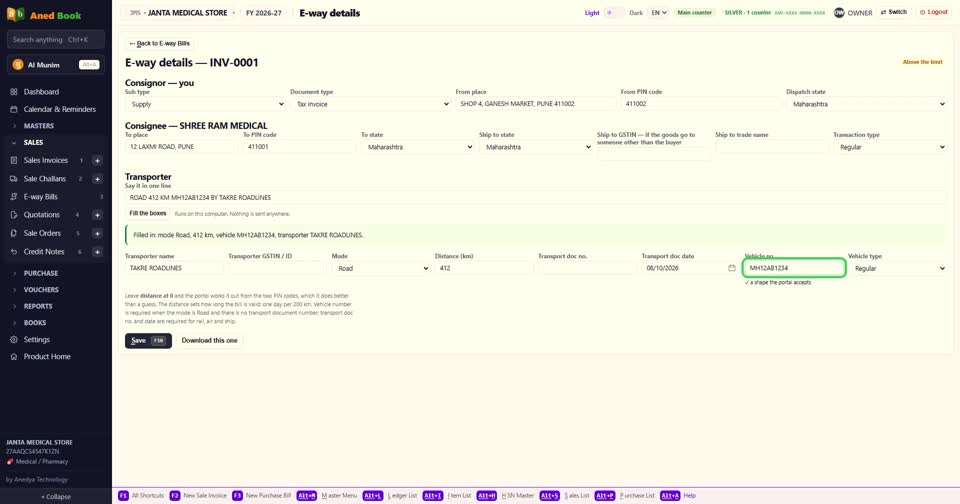
Task: Click the Sale Orders sidebar icon
Action: point(13,233)
